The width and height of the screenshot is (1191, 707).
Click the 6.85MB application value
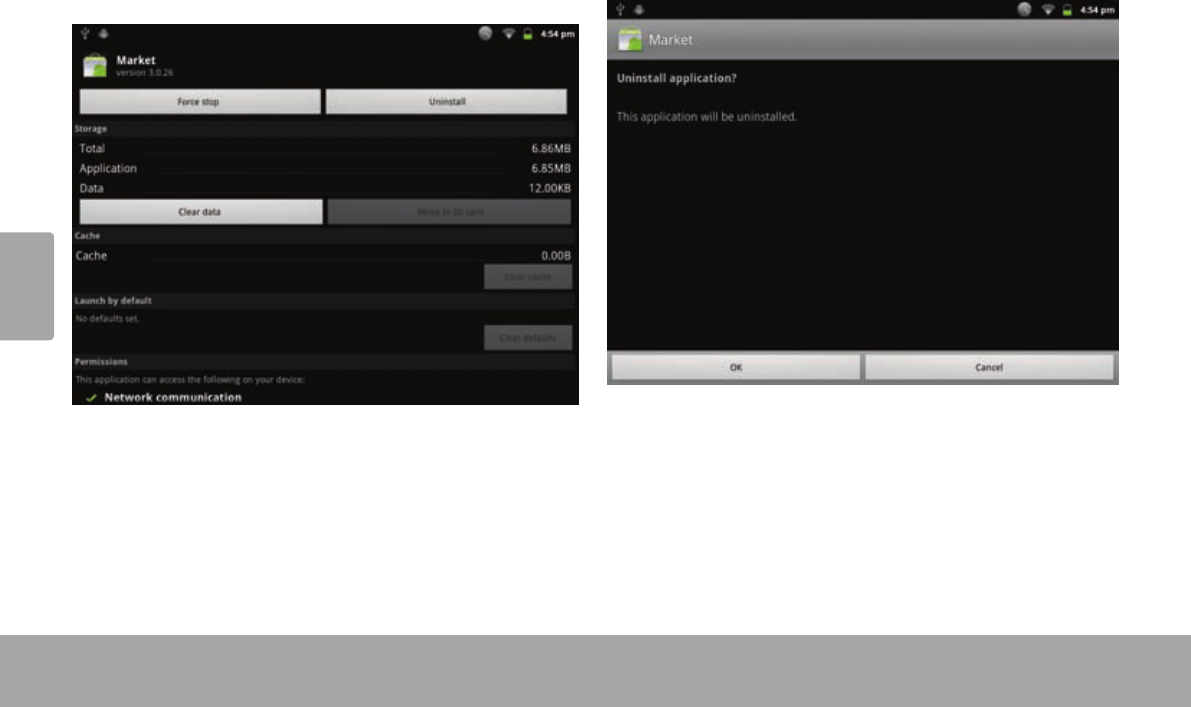coord(551,169)
